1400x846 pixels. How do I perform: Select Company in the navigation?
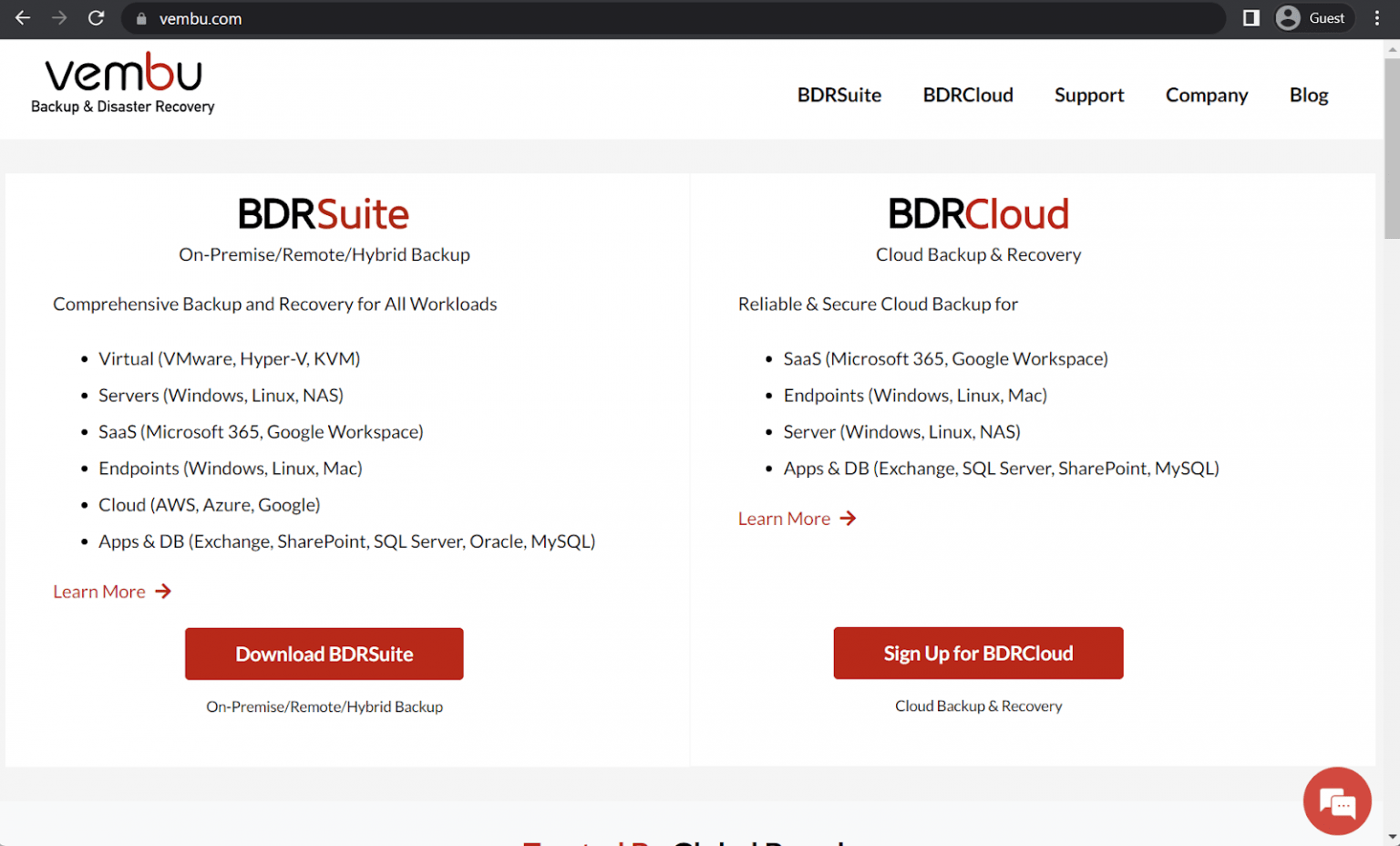1206,95
